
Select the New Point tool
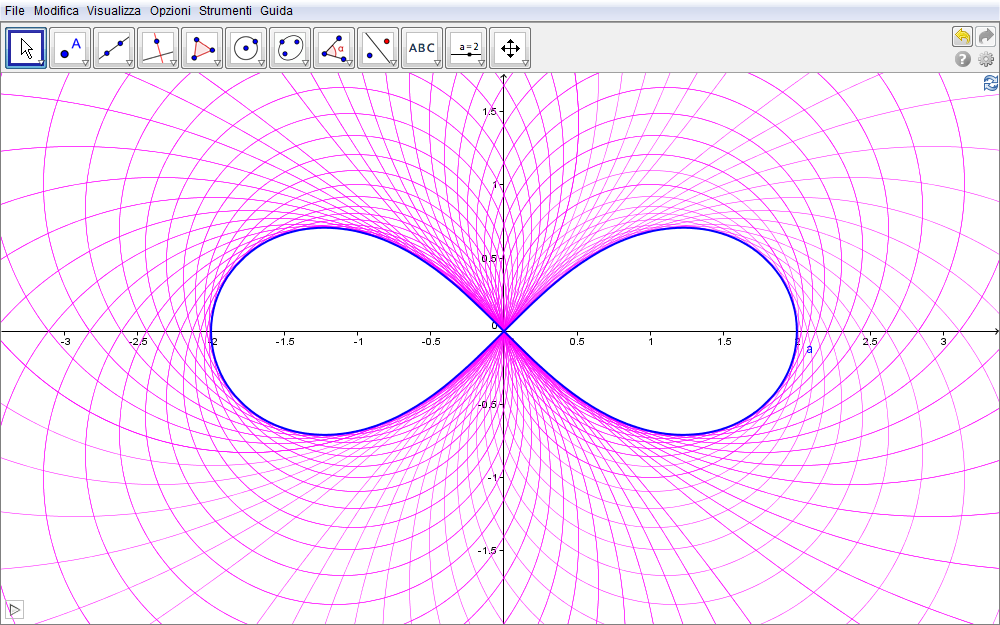[x=70, y=47]
